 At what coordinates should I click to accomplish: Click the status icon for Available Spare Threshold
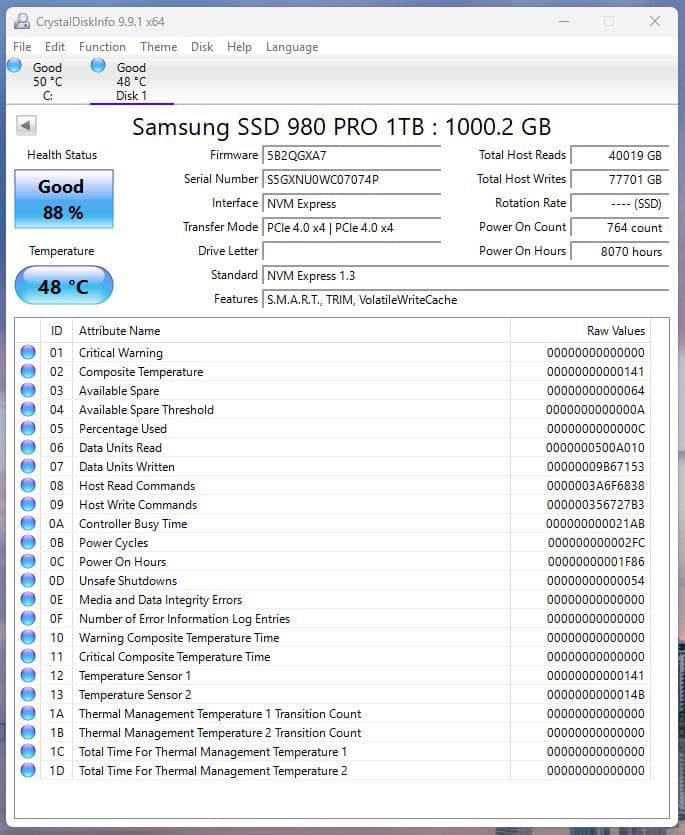click(x=28, y=409)
